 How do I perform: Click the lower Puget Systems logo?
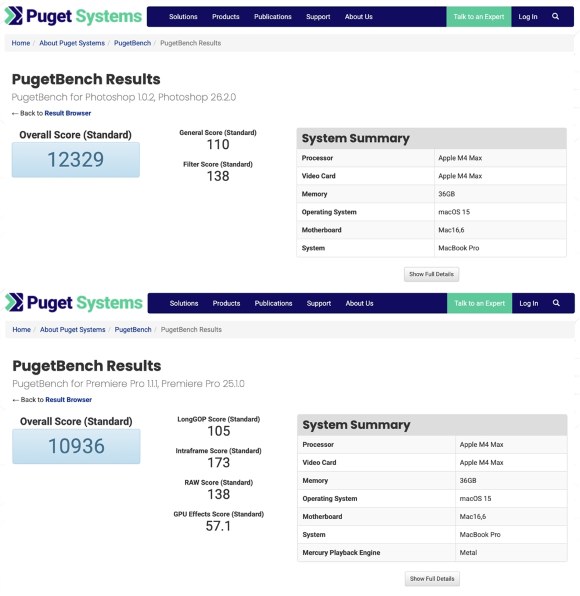[x=74, y=303]
